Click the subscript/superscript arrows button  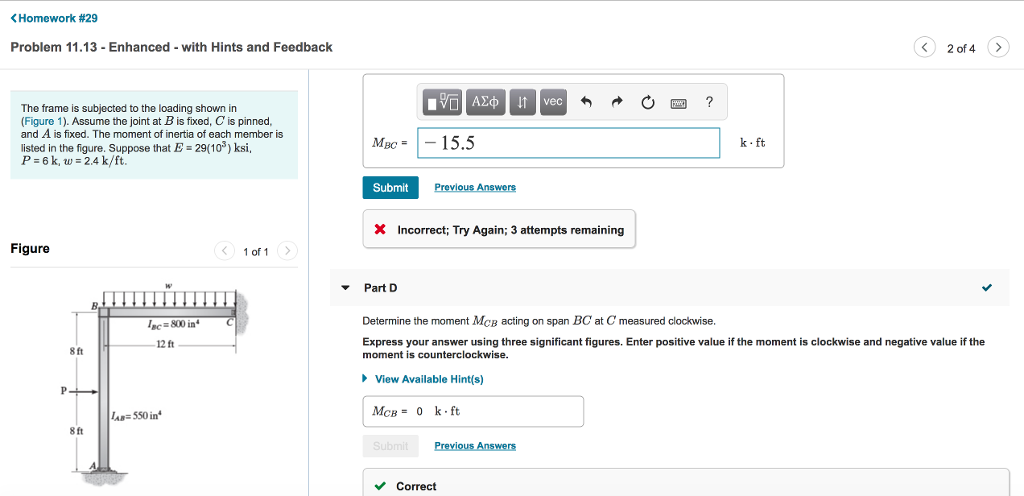coord(522,102)
